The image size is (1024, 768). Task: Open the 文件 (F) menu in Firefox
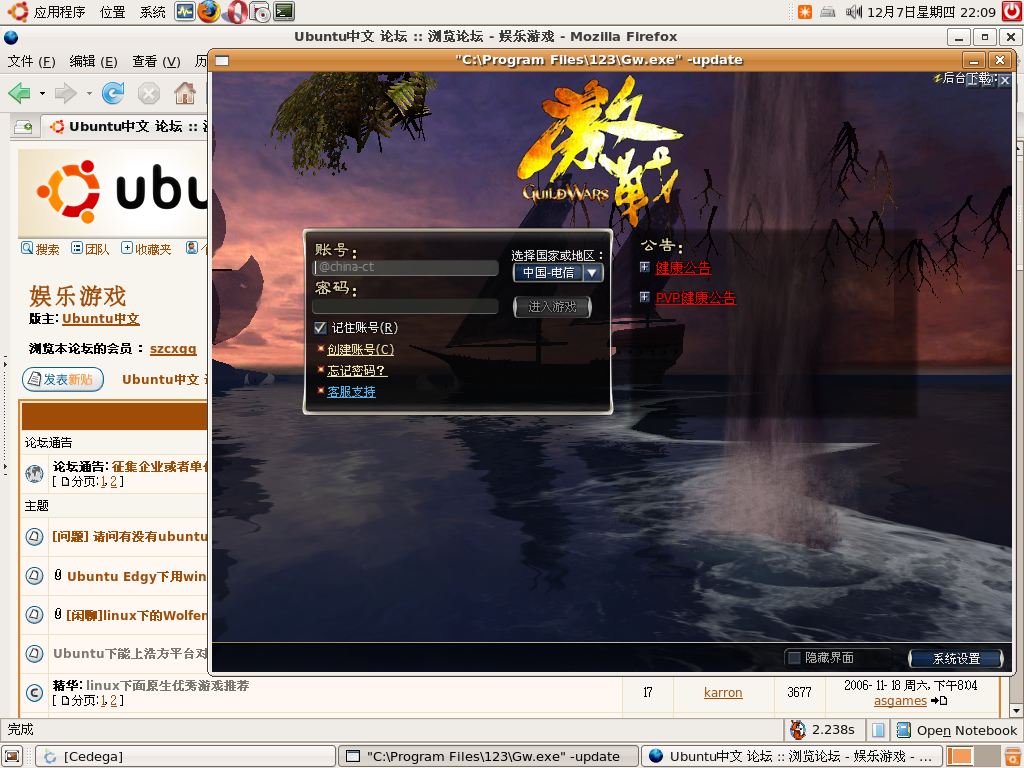(31, 61)
